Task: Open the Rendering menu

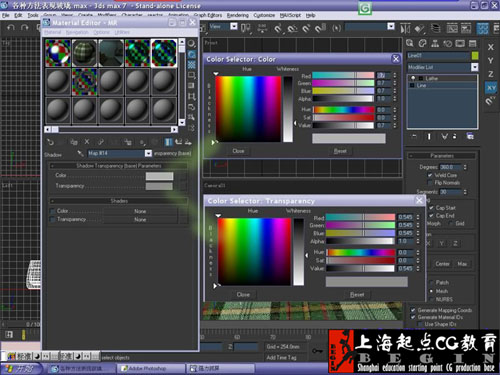Action: [238, 15]
